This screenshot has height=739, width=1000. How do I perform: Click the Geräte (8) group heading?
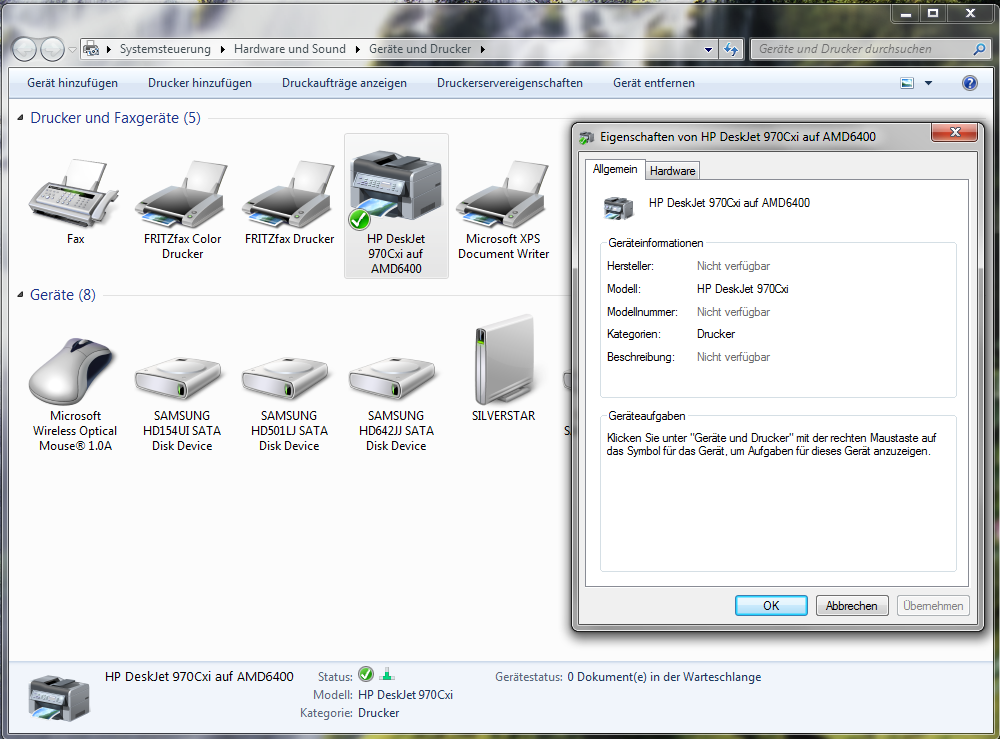[x=62, y=295]
